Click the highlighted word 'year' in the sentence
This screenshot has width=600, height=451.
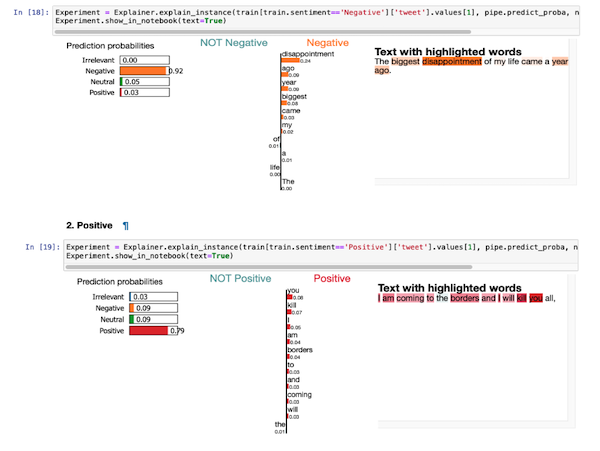point(560,62)
